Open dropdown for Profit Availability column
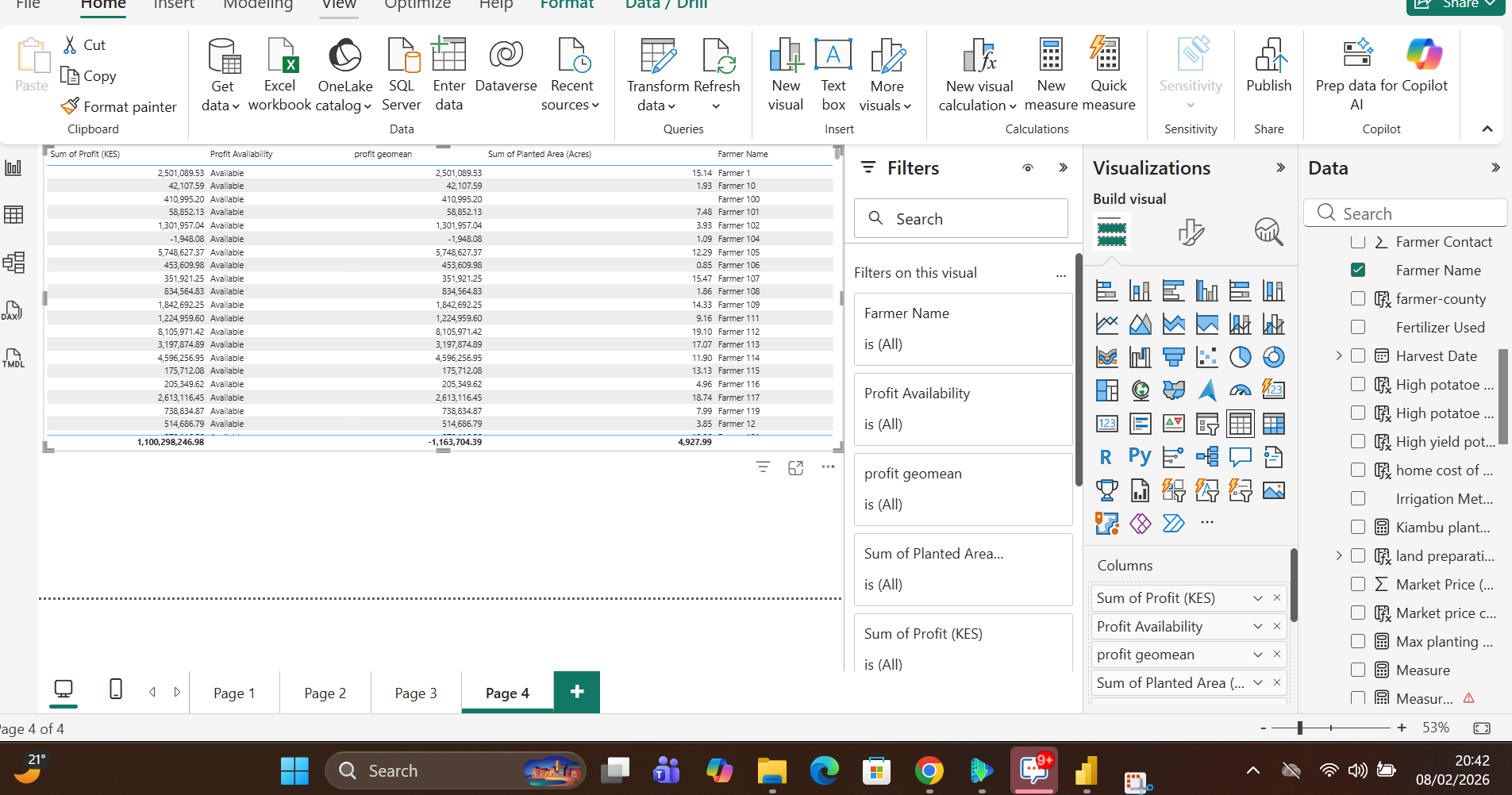The height and width of the screenshot is (795, 1512). [1257, 627]
